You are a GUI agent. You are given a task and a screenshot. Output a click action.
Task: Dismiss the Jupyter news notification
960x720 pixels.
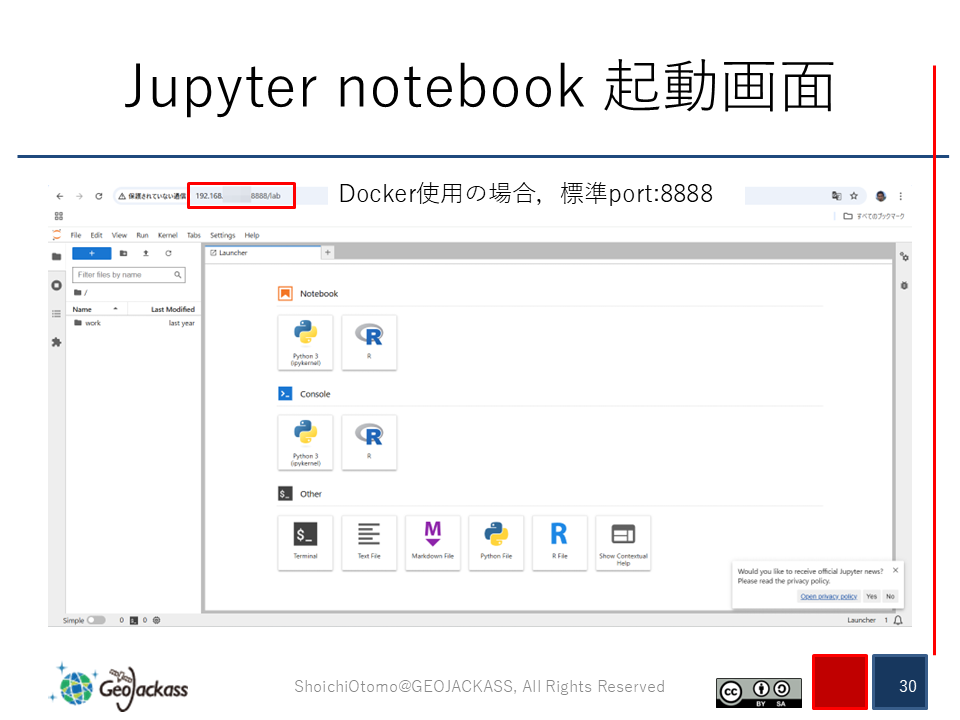[x=896, y=570]
